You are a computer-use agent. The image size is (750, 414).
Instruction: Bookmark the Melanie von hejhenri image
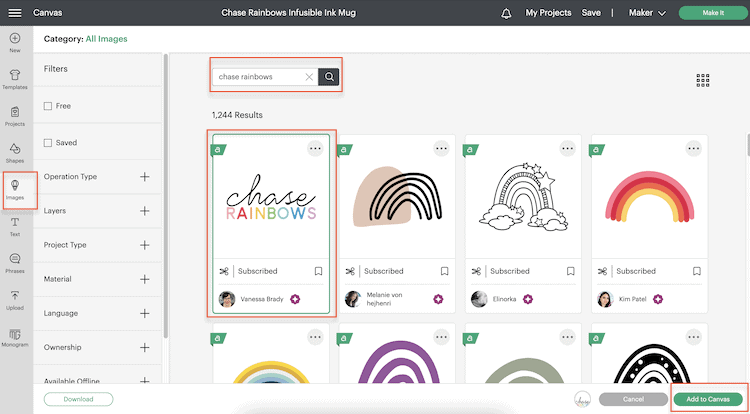(x=444, y=271)
